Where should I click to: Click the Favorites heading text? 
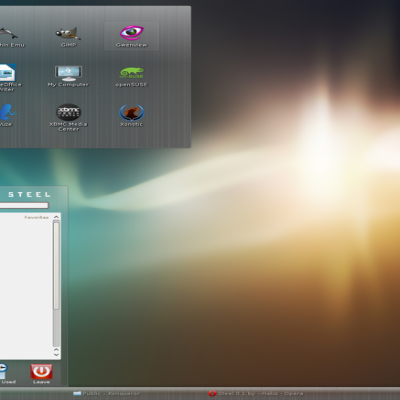(x=36, y=217)
